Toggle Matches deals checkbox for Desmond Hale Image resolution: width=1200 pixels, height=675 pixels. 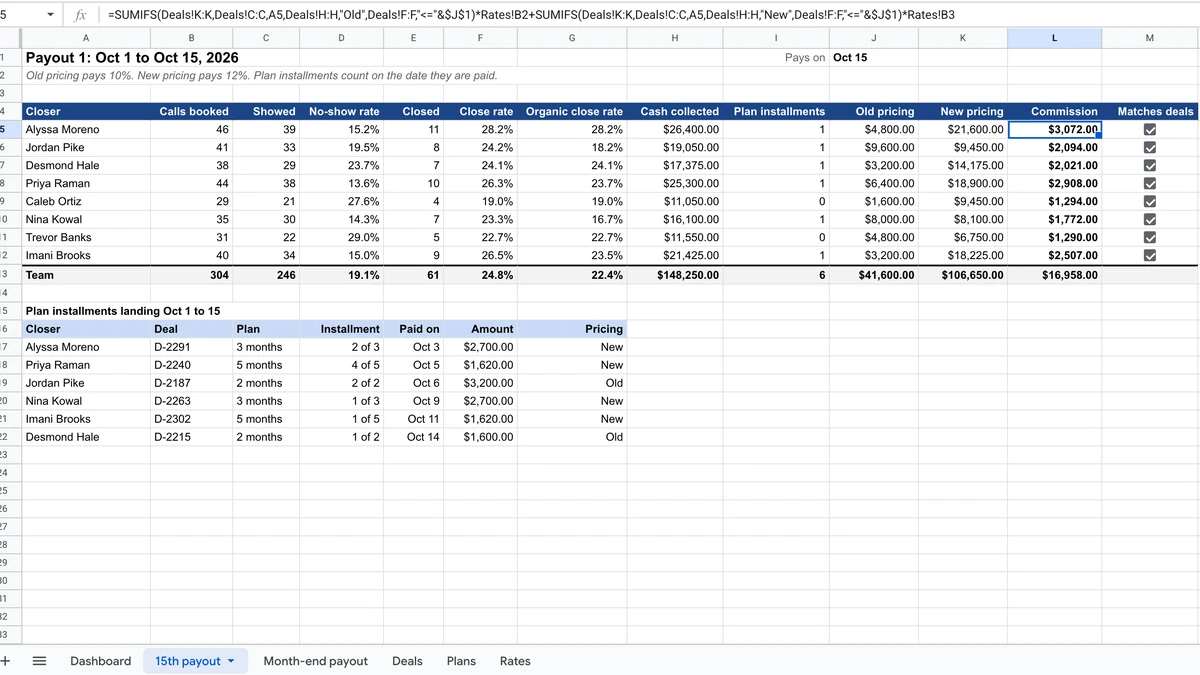(1149, 166)
